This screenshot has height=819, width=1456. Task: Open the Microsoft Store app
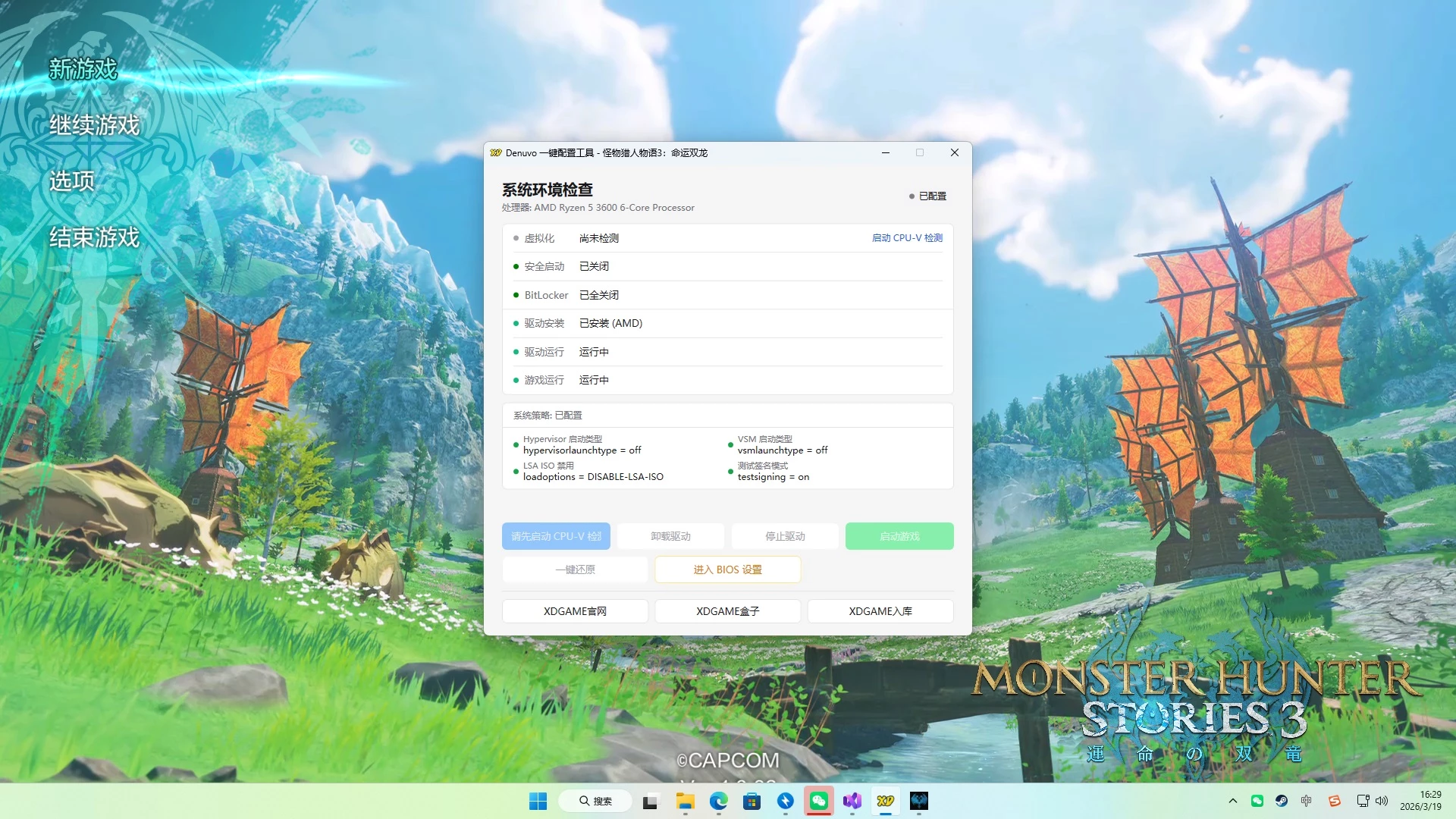(x=752, y=802)
